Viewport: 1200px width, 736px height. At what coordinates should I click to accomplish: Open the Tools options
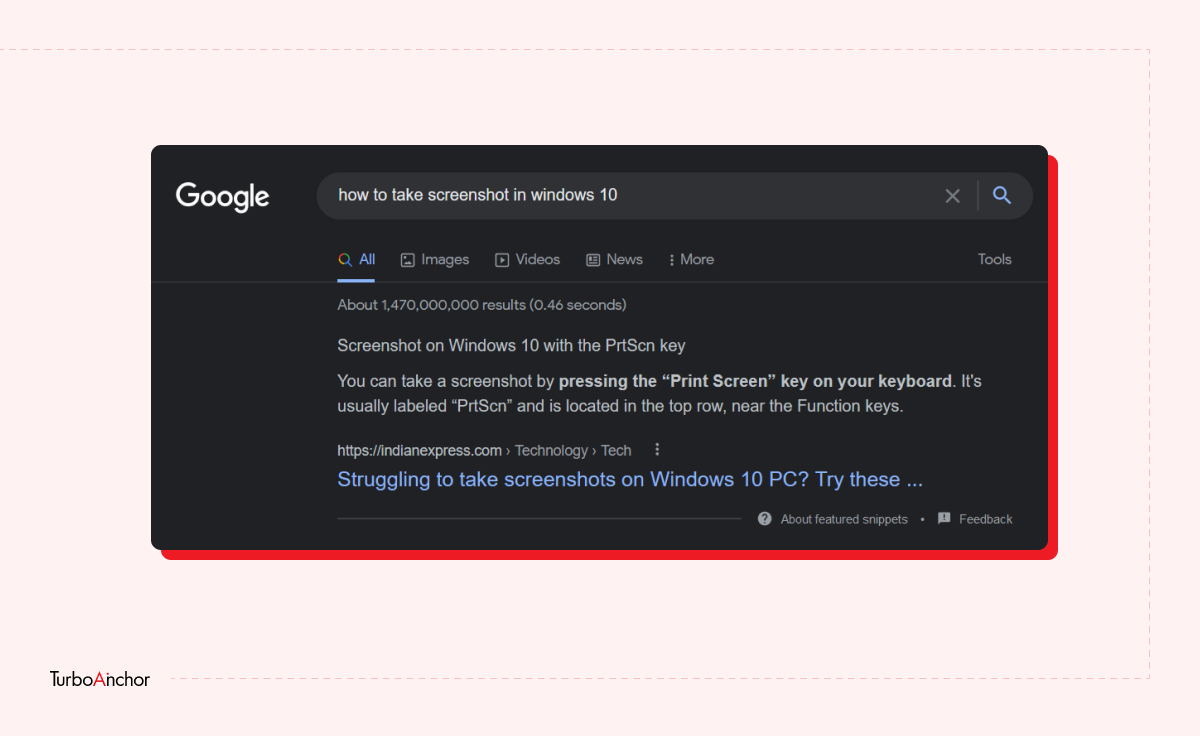(995, 259)
